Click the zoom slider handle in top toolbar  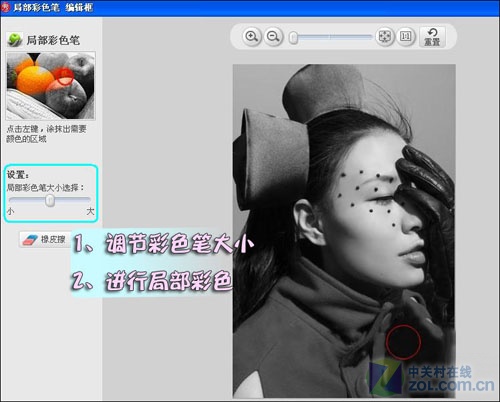click(293, 38)
